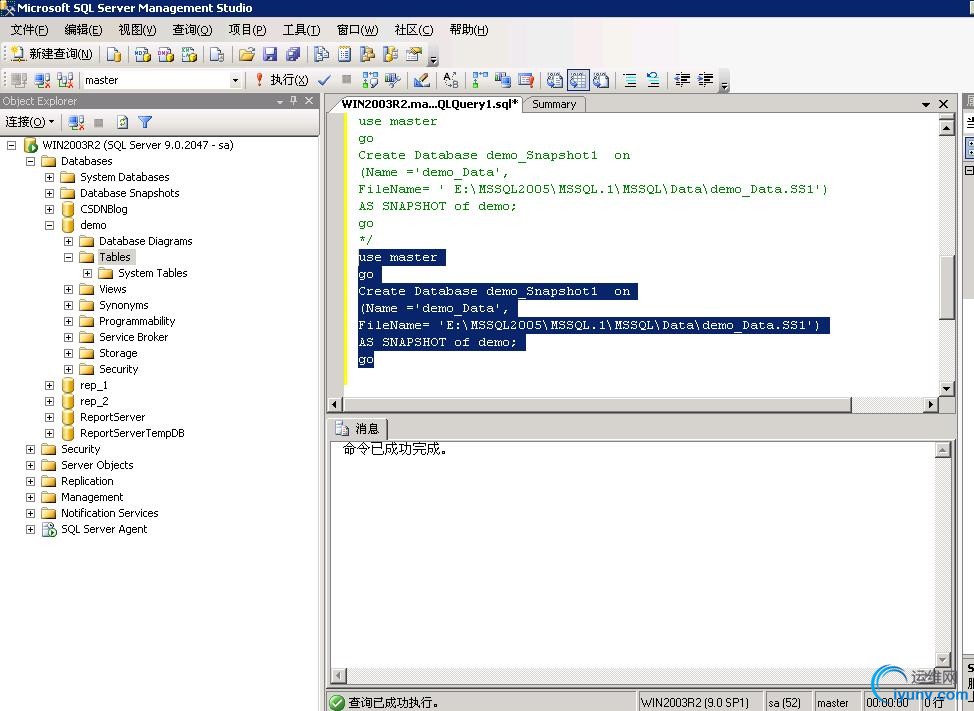Specify values for template parameters icon

coord(451,79)
